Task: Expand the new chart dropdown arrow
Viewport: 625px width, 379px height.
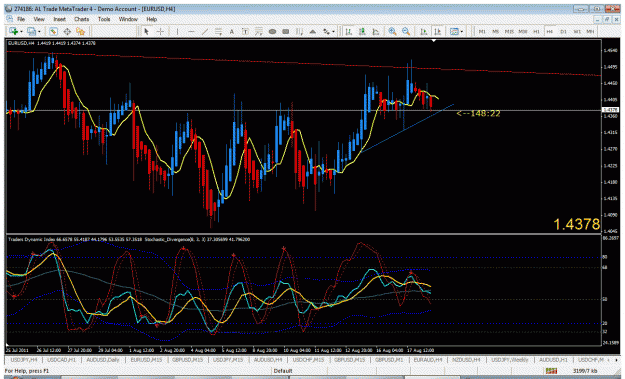Action: pyautogui.click(x=21, y=31)
